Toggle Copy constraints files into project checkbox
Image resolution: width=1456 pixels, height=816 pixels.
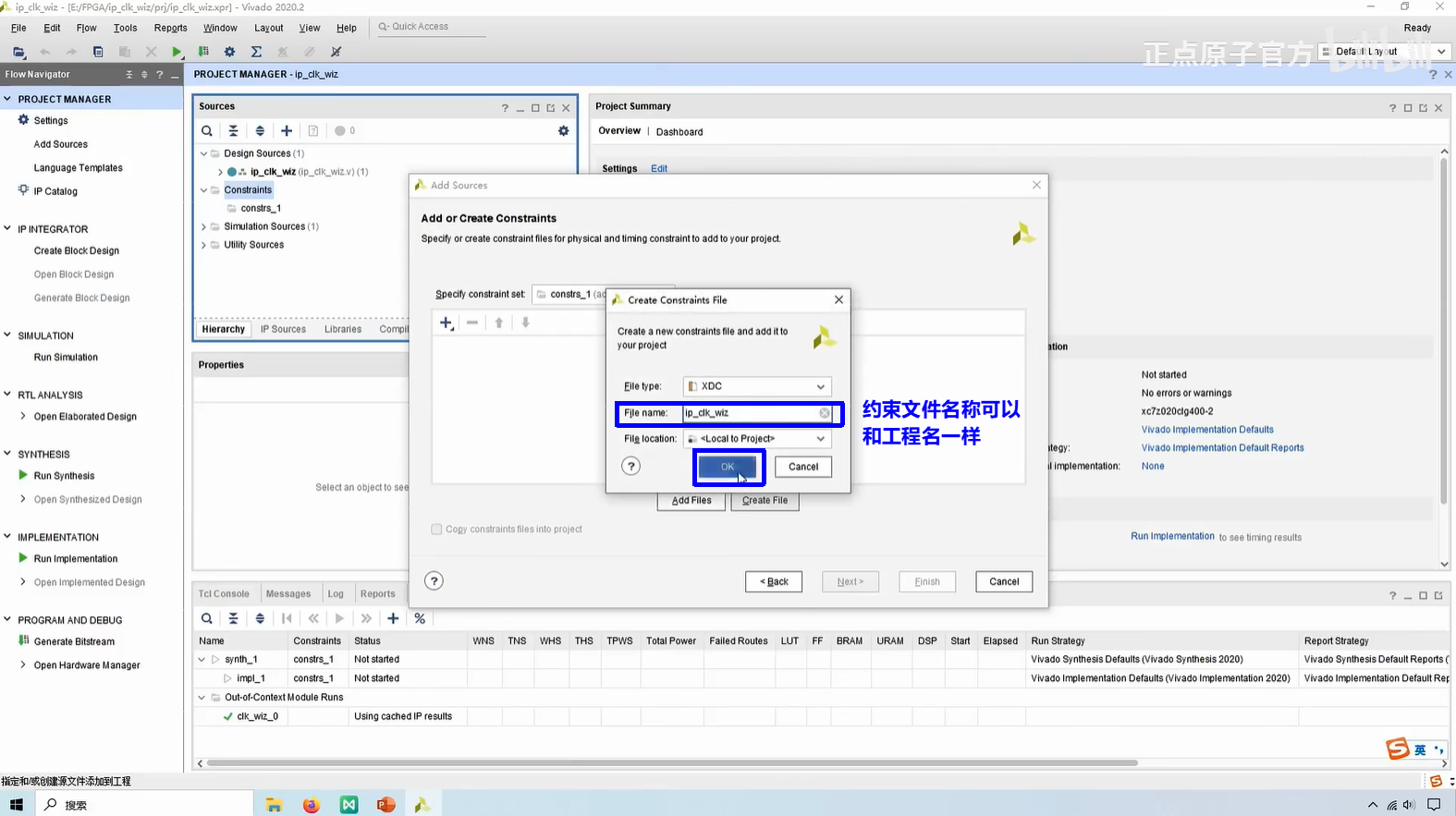436,530
